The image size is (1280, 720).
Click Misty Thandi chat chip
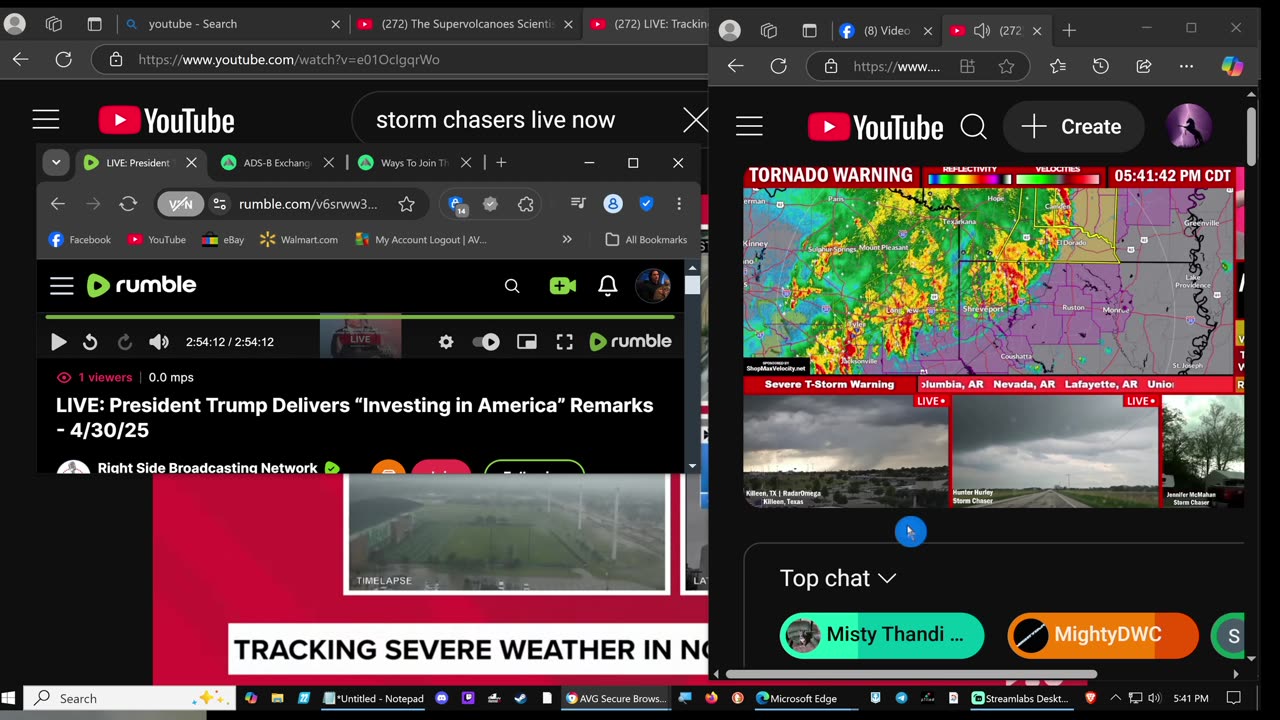pos(881,635)
